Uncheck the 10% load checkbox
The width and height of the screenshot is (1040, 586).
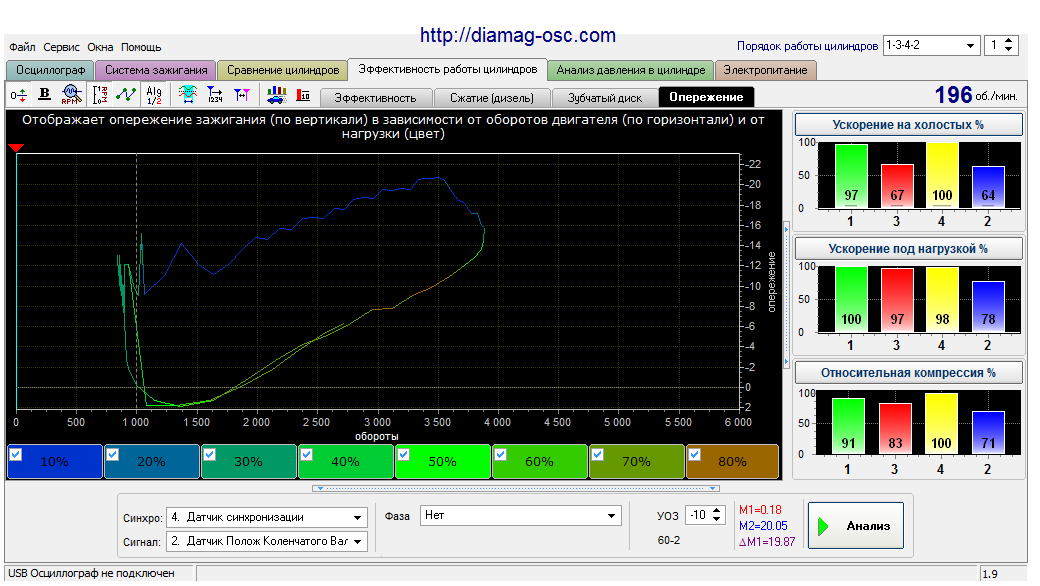(x=16, y=455)
